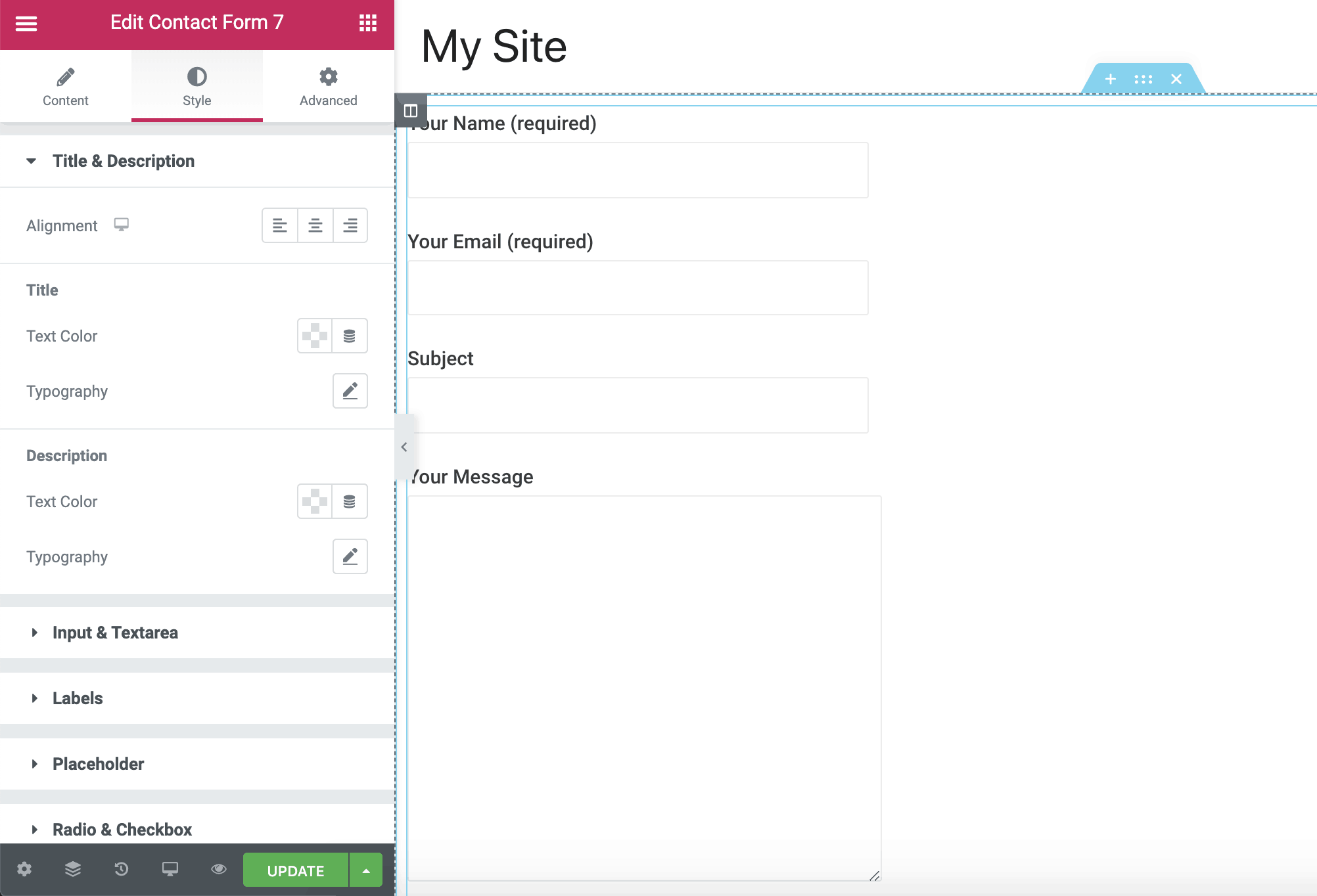Viewport: 1317px width, 896px height.
Task: Switch to the Content tab
Action: [x=65, y=87]
